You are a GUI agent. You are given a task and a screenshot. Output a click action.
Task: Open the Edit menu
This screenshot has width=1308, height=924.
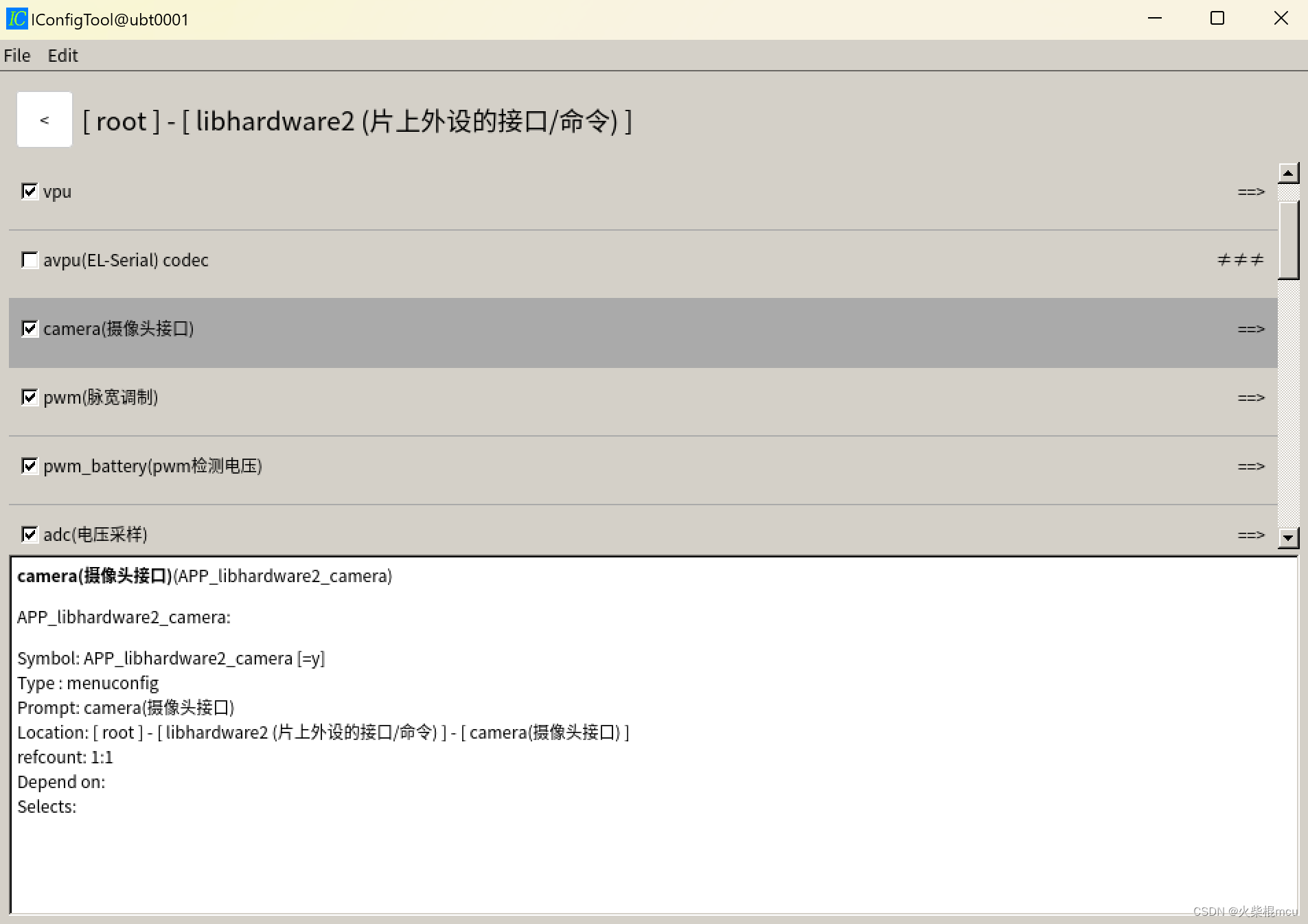click(62, 56)
